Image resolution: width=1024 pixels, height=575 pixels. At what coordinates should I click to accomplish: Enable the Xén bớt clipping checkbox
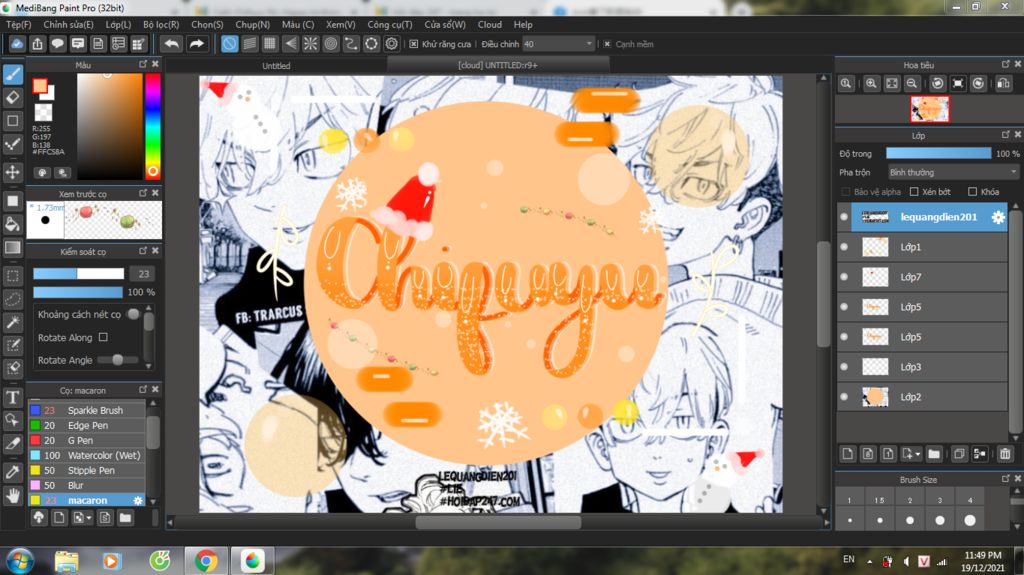tap(914, 191)
